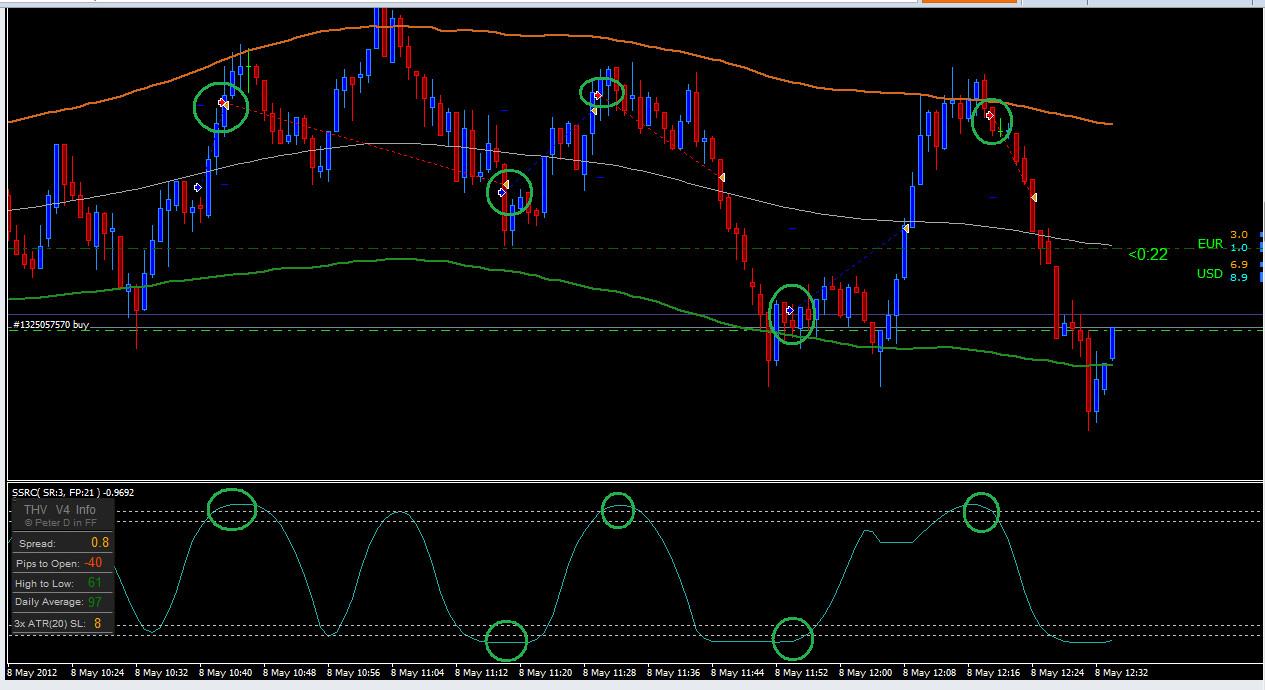Click the orange 6.9 USD strength value
This screenshot has height=690, width=1265.
(x=1238, y=264)
